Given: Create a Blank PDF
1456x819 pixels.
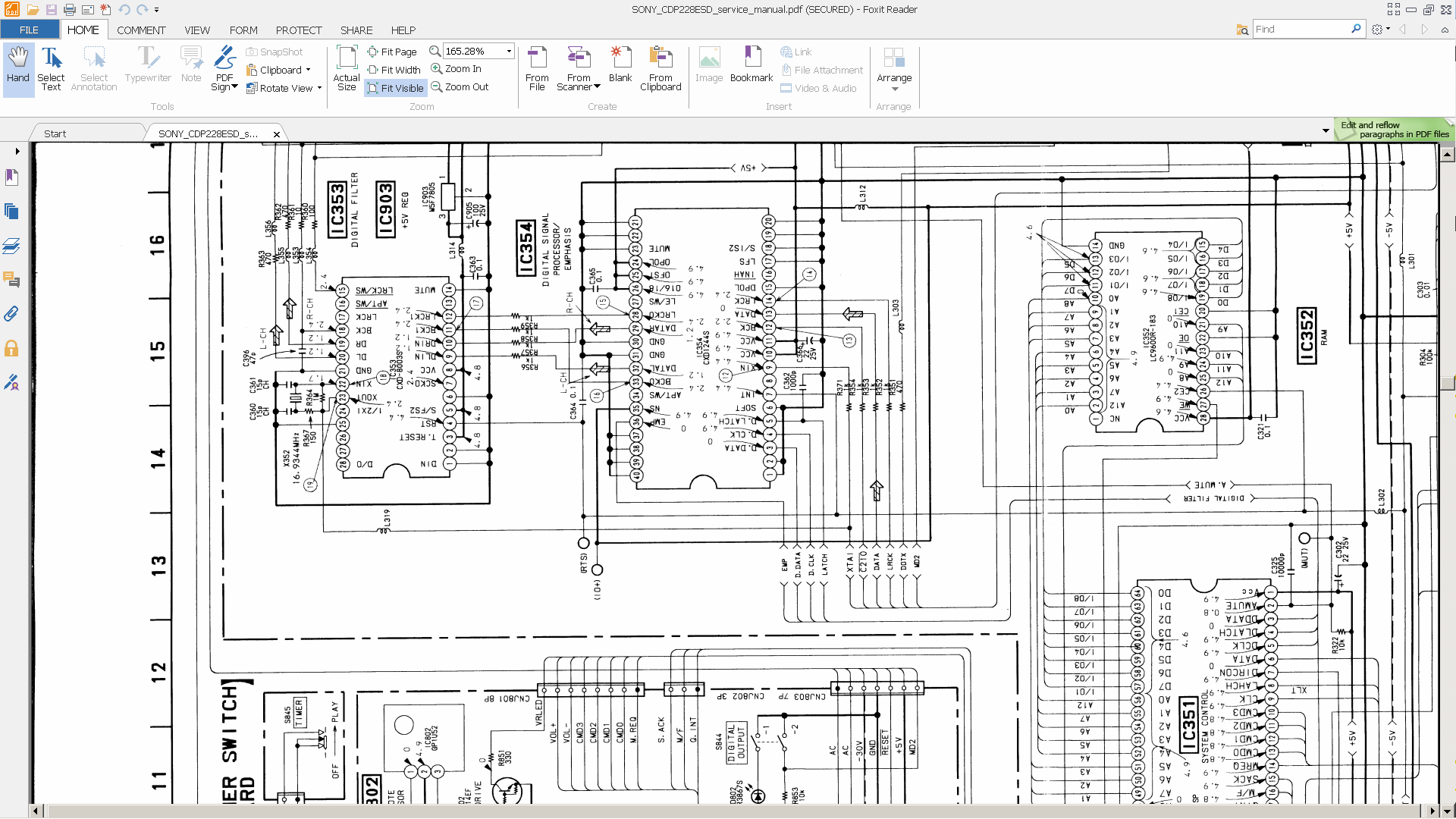Looking at the screenshot, I should 620,64.
